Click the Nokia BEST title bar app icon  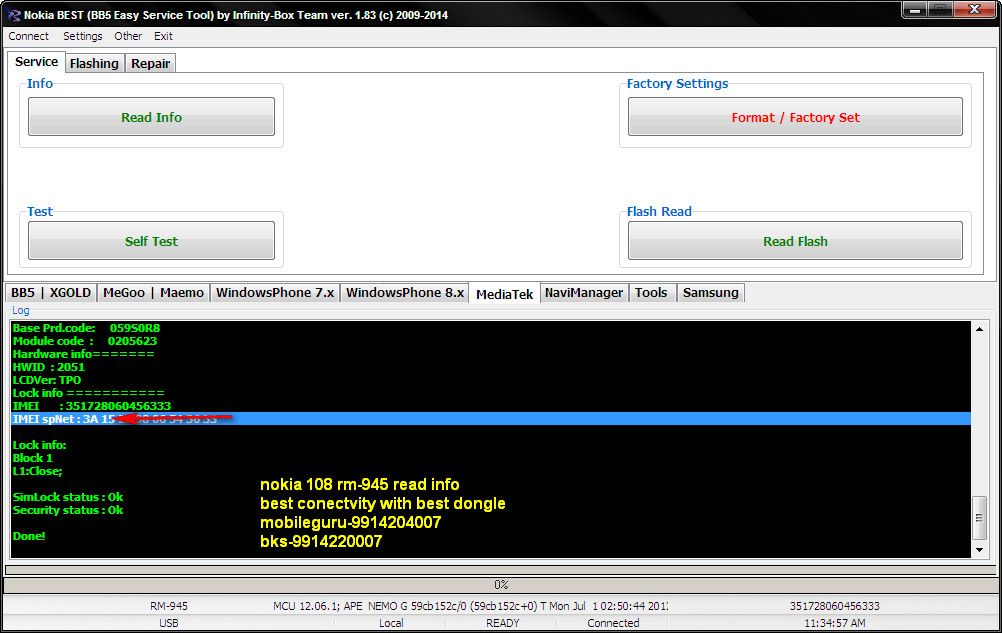coord(13,15)
